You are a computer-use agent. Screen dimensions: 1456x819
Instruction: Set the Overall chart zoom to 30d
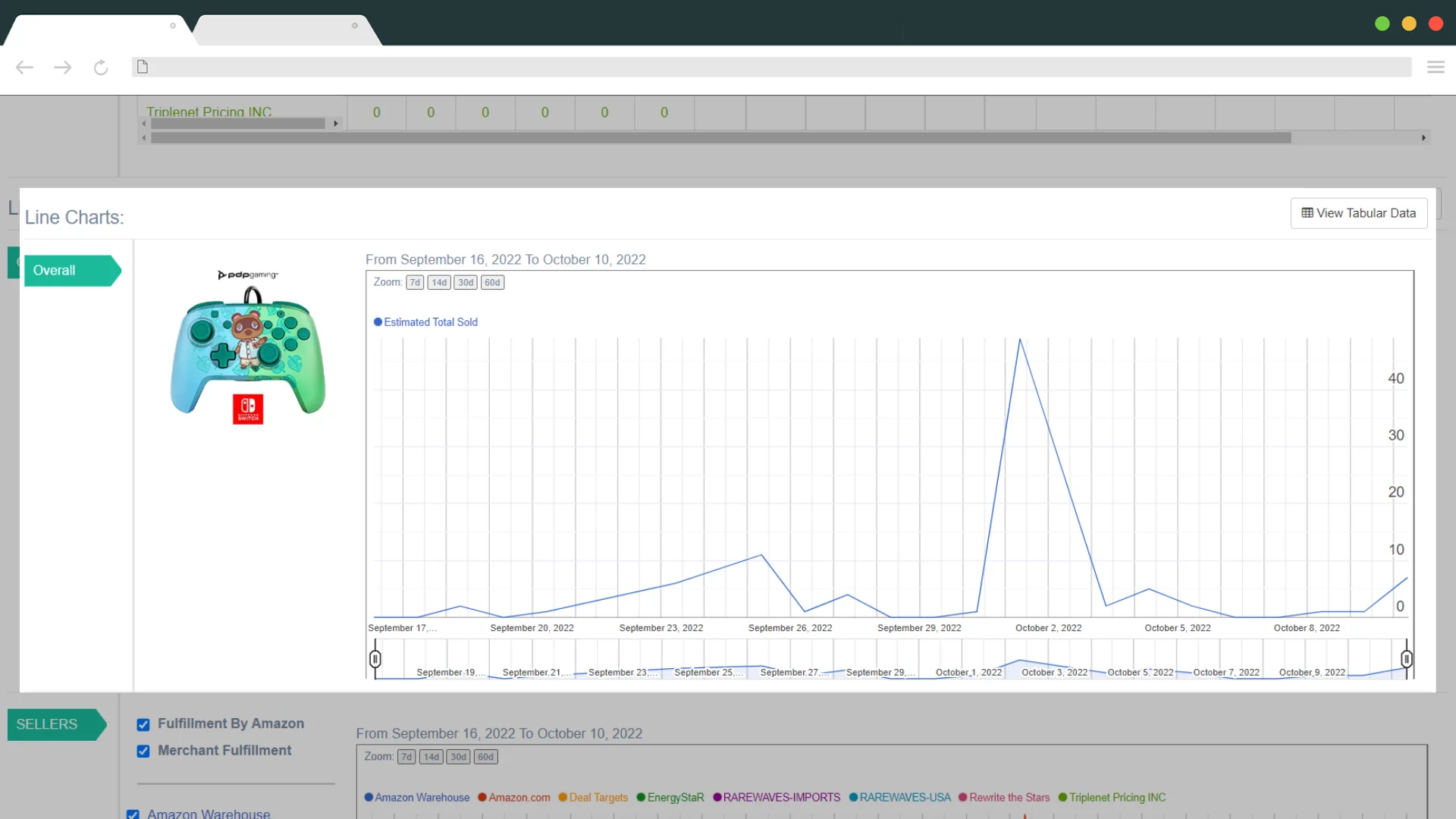point(466,282)
